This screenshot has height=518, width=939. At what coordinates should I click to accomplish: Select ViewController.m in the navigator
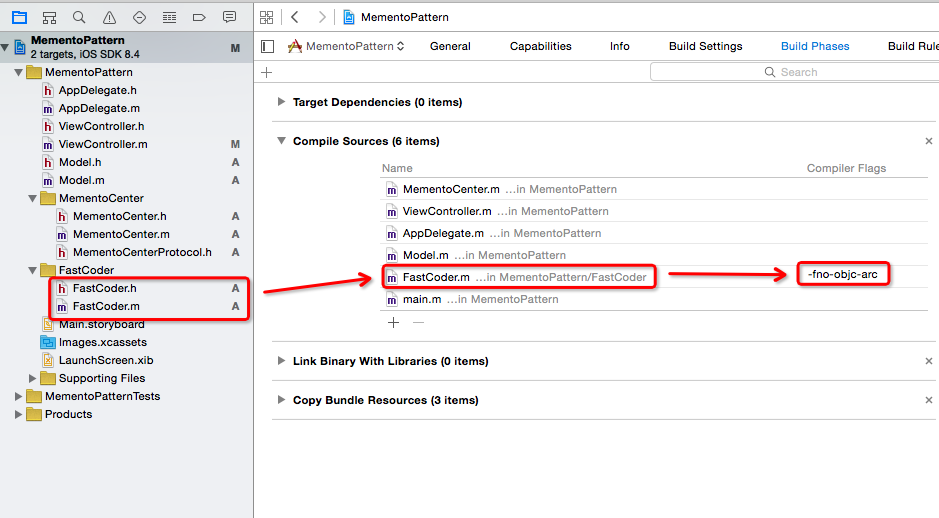(103, 144)
